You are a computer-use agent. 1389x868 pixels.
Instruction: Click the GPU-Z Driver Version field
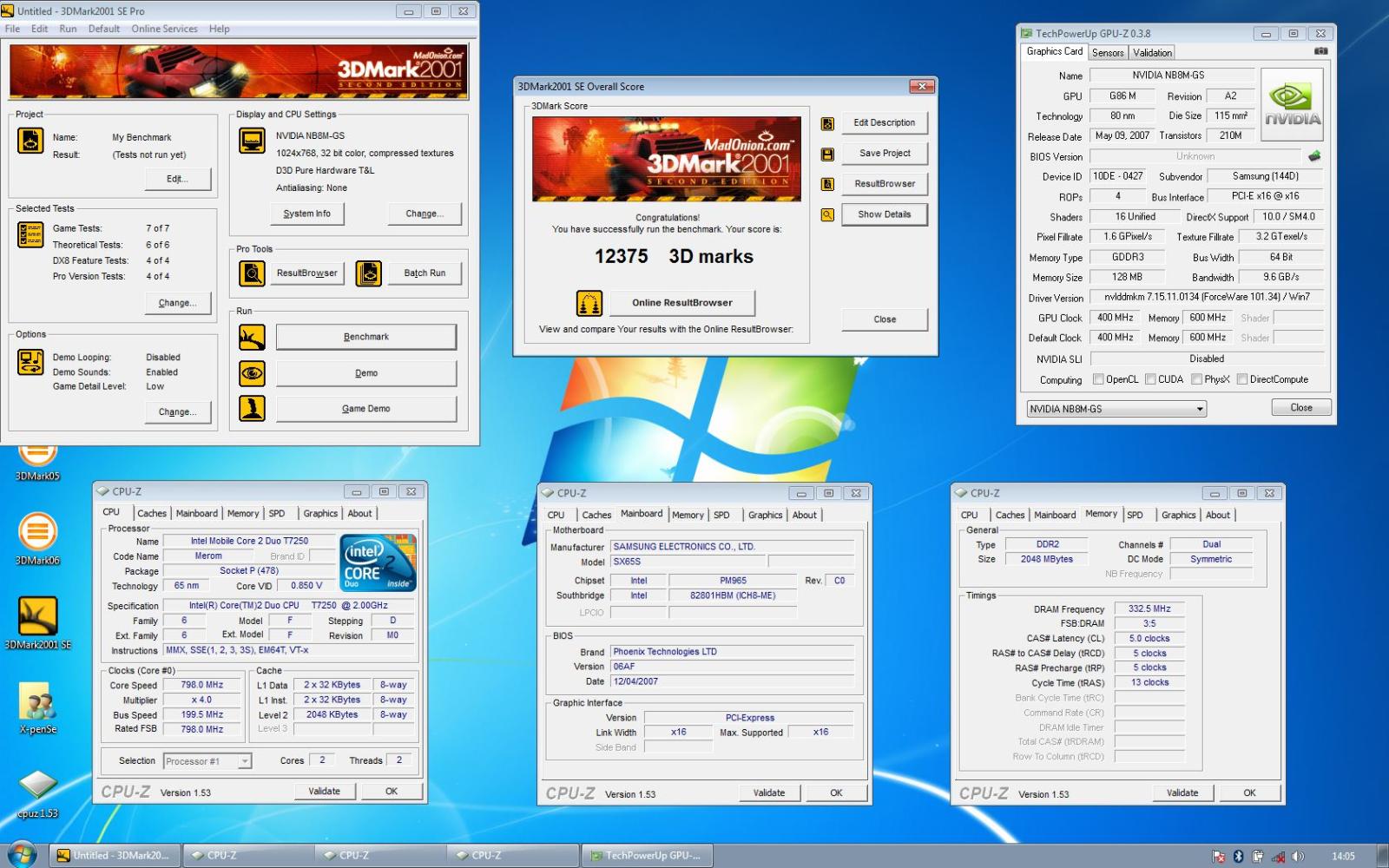pyautogui.click(x=1207, y=298)
